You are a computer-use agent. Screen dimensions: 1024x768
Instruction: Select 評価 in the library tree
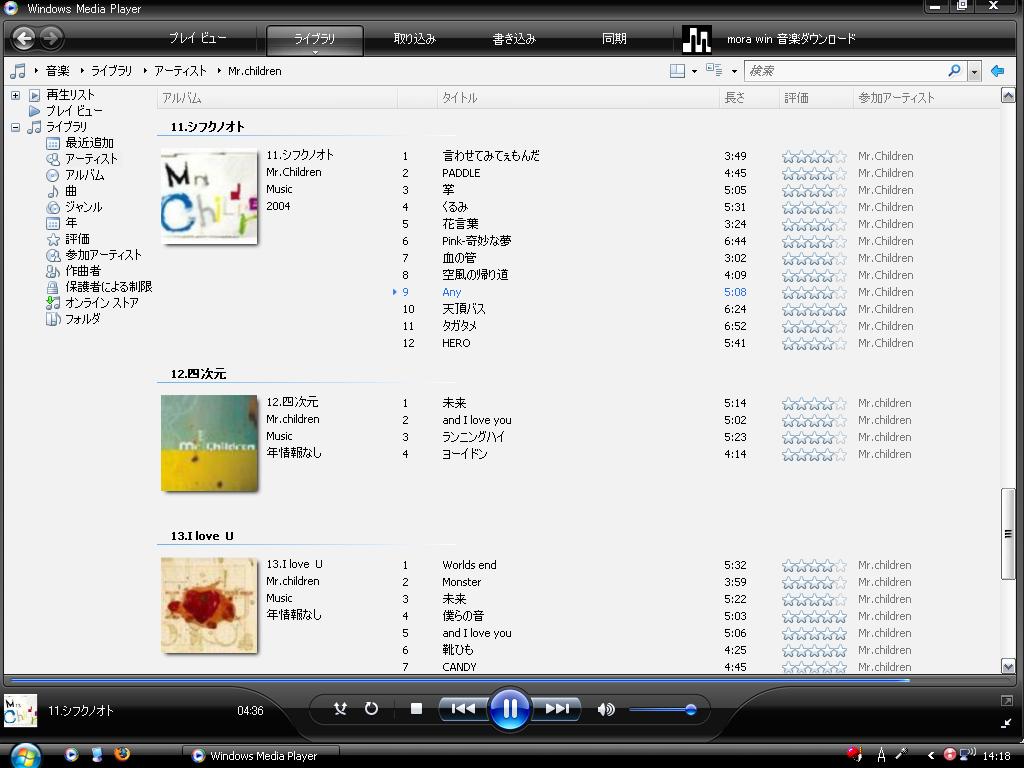77,239
